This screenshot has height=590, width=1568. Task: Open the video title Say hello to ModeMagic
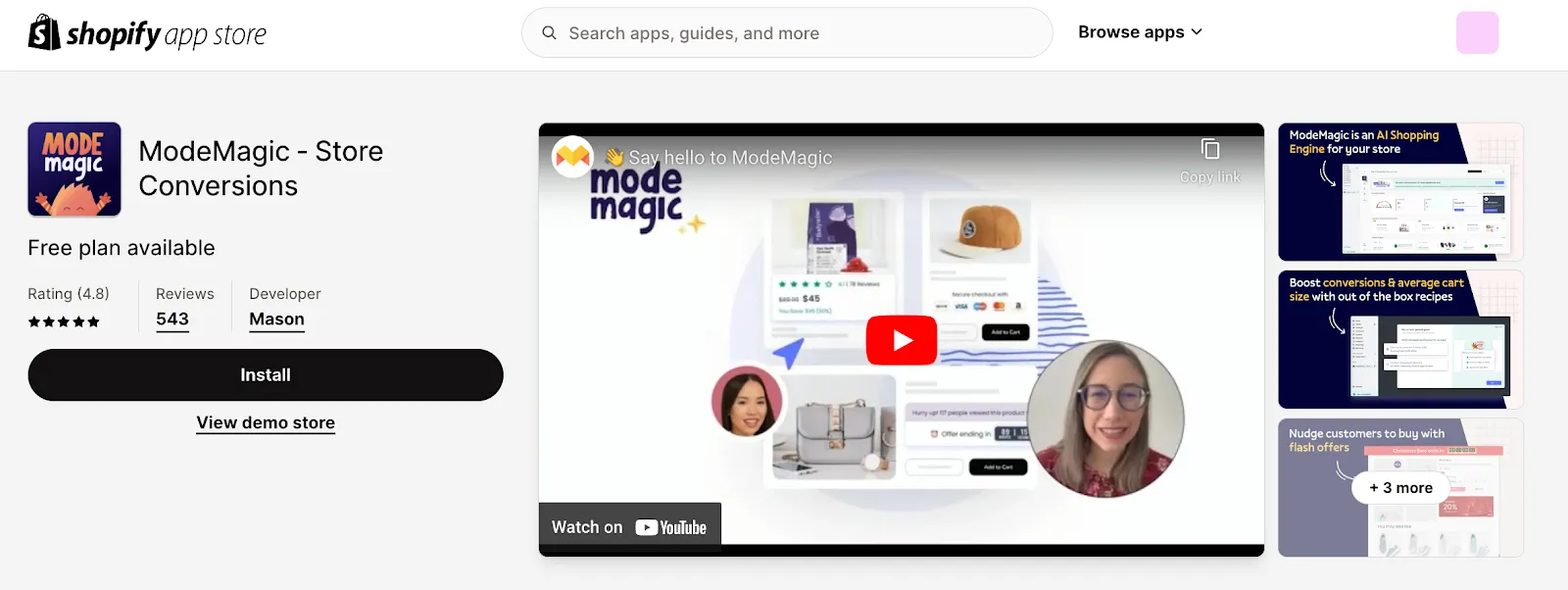tap(718, 157)
